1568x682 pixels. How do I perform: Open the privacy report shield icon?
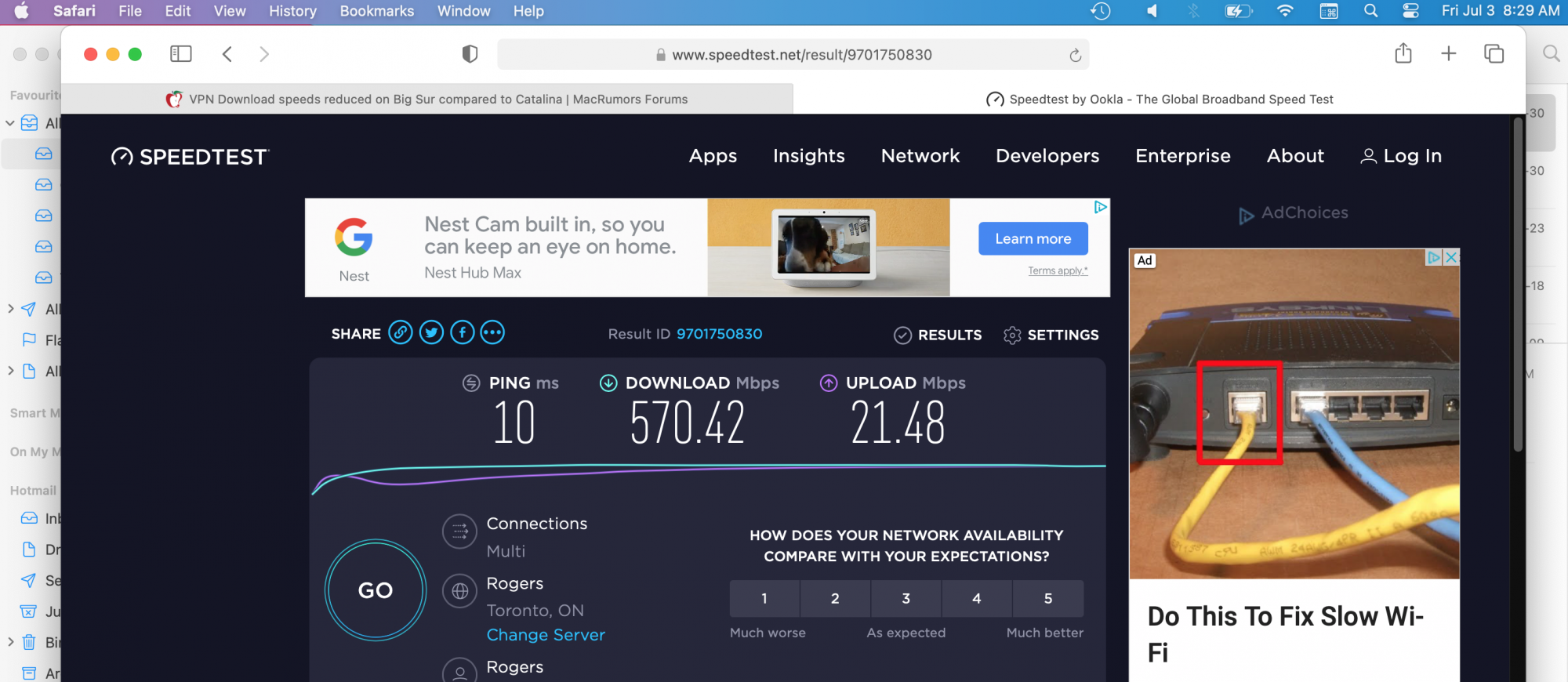tap(470, 54)
